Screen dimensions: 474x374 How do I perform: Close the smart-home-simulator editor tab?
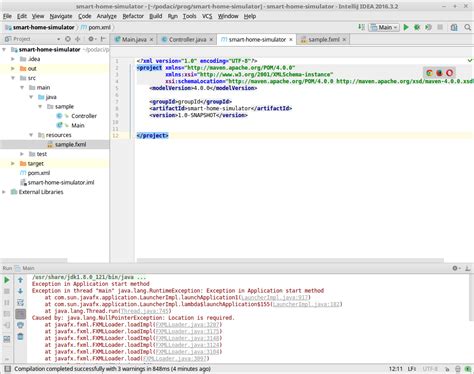click(291, 39)
